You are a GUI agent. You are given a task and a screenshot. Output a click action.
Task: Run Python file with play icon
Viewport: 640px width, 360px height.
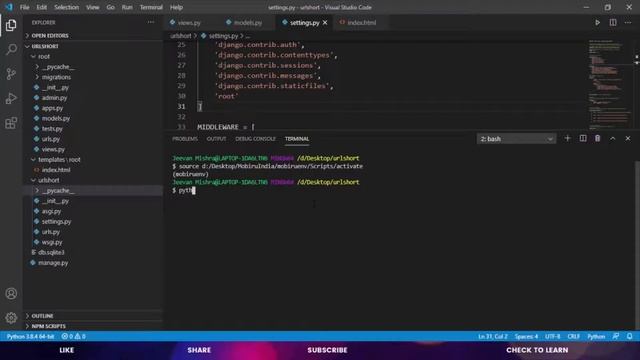click(597, 22)
